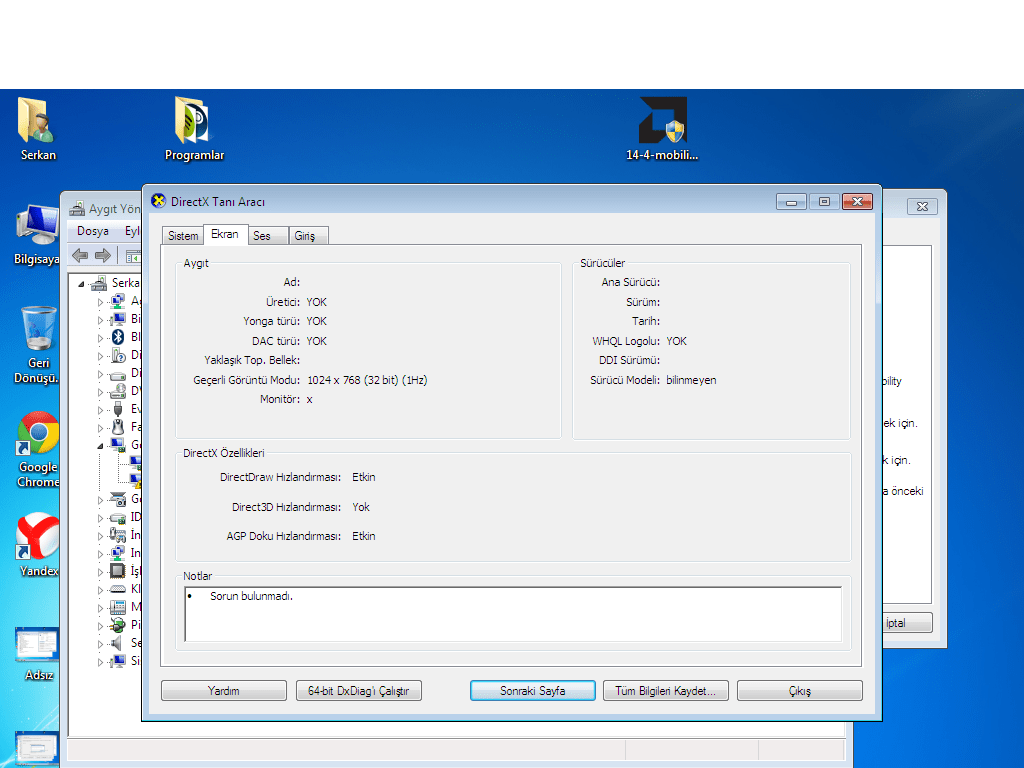
Task: Click the WHQL Logolu YOK value
Action: point(676,341)
